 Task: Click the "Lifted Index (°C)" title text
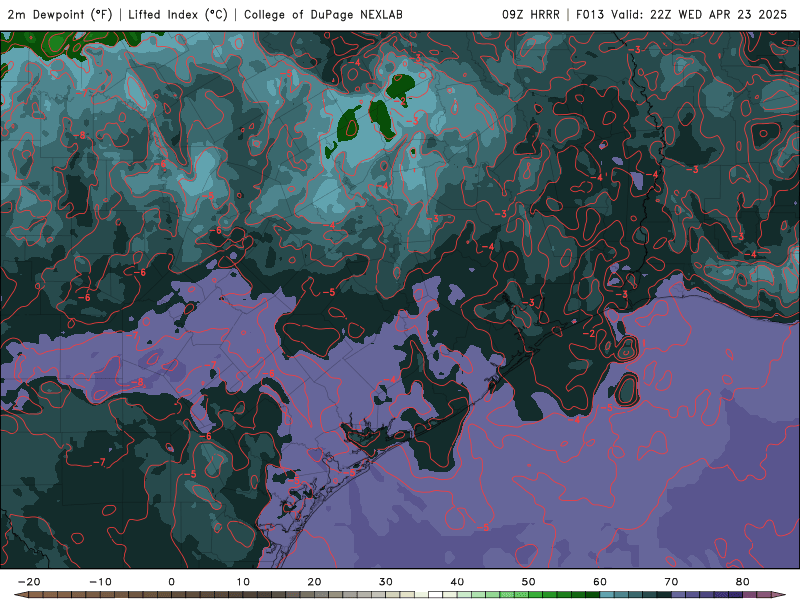click(x=178, y=15)
